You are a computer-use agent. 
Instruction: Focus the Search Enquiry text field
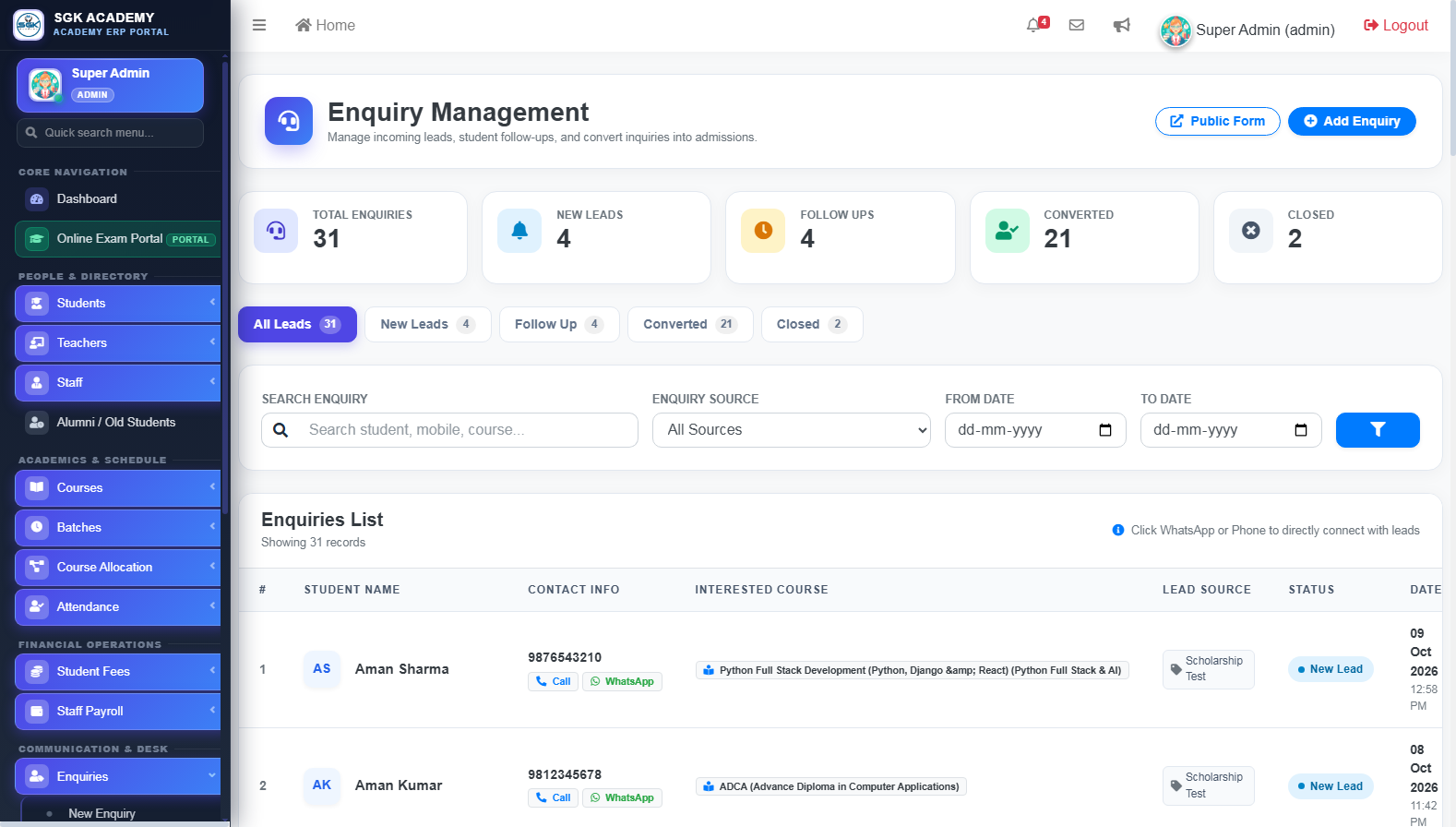pos(449,430)
